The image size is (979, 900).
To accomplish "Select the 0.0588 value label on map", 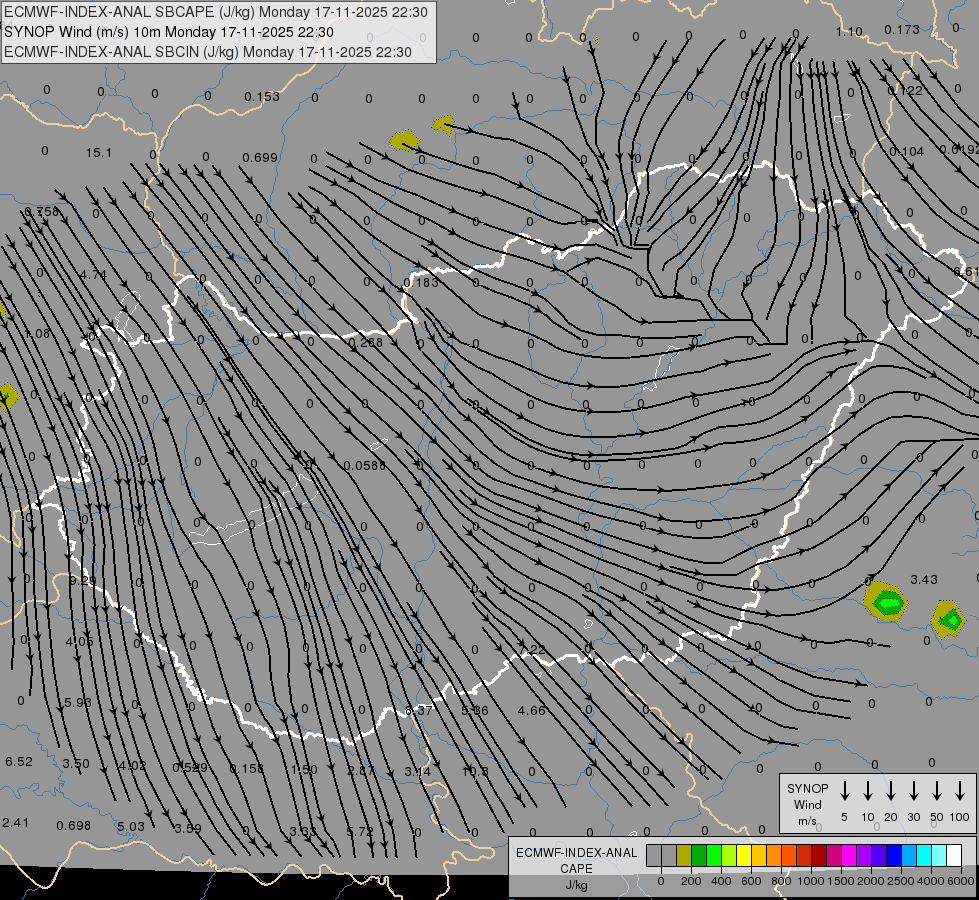I will point(363,466).
